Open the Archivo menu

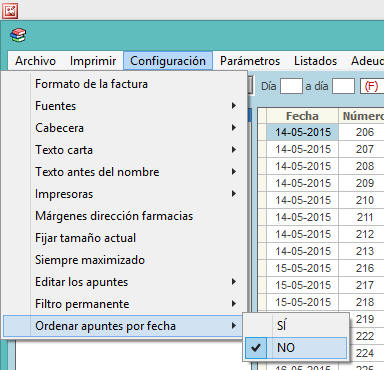point(35,61)
